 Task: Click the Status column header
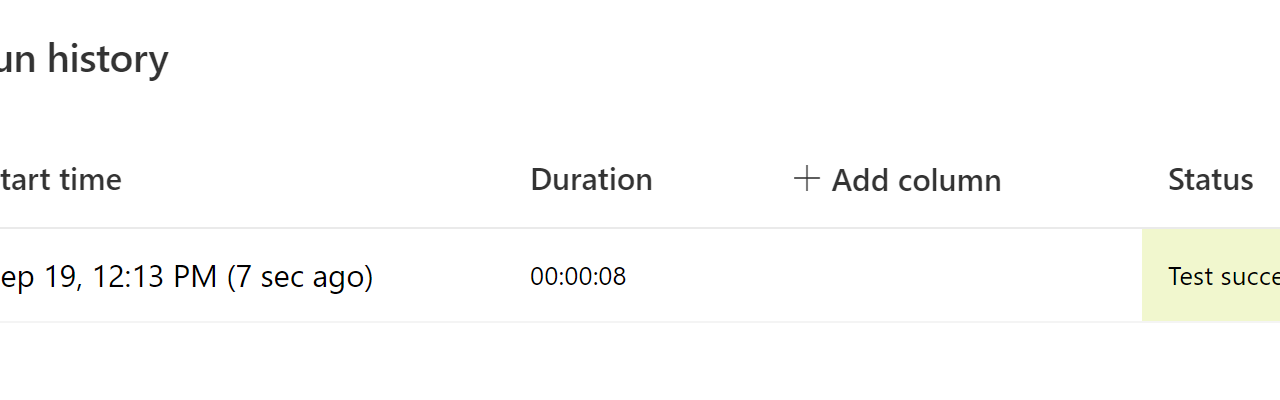pyautogui.click(x=1210, y=180)
